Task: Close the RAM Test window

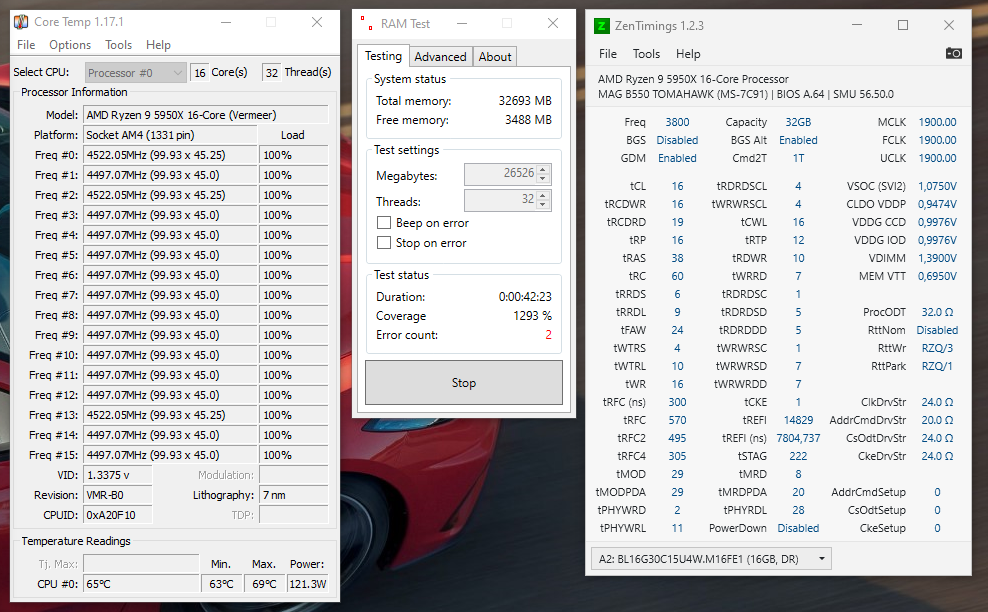Action: tap(553, 23)
